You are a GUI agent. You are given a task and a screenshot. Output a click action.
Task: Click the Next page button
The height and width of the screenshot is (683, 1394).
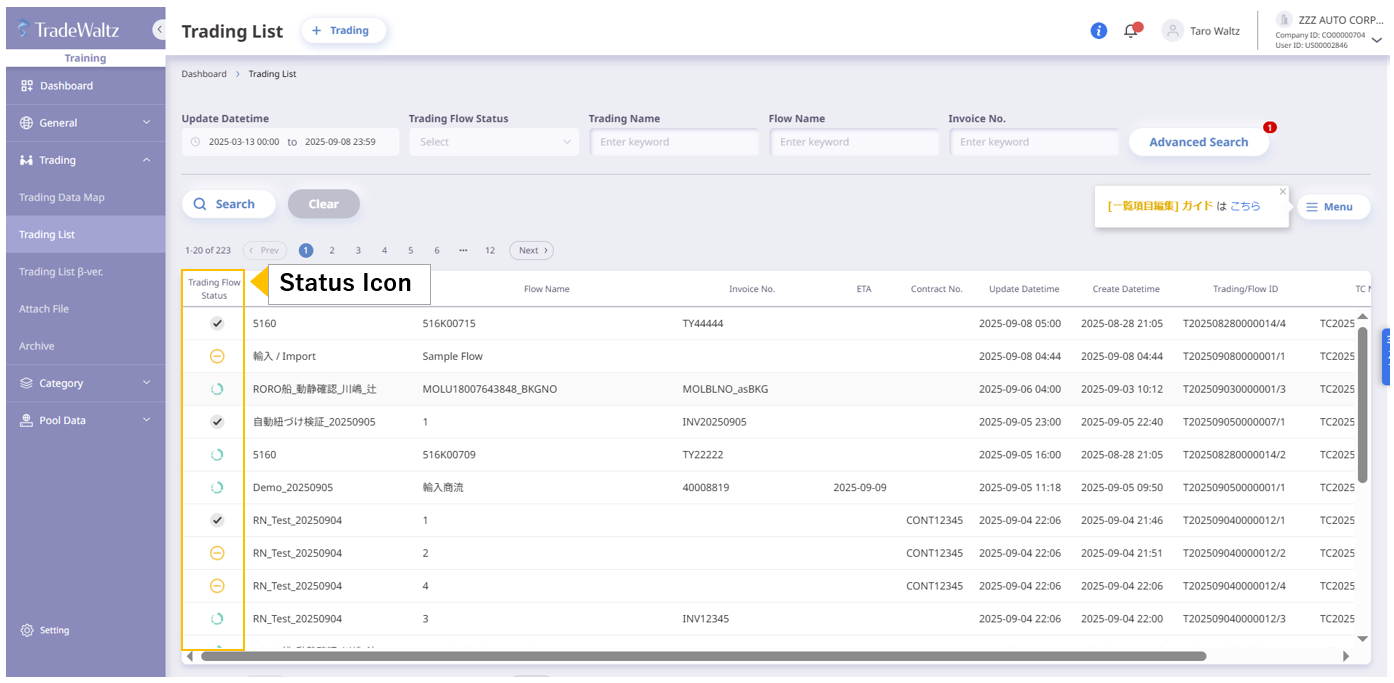pos(531,251)
